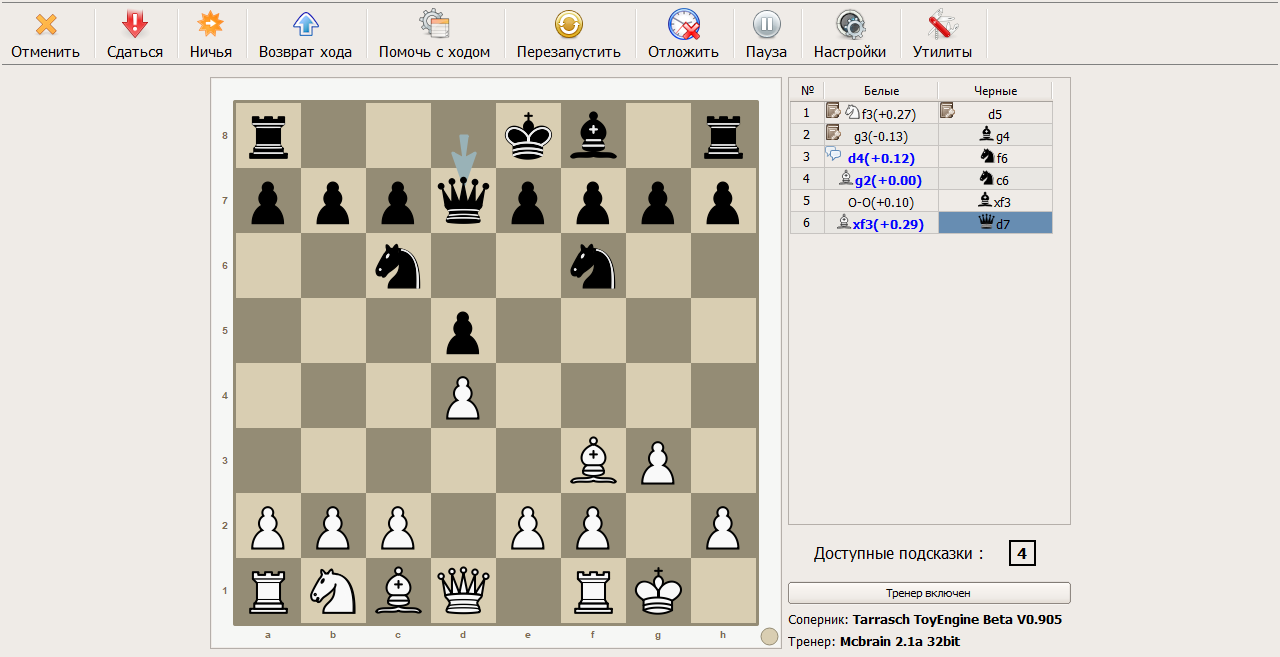Click the Белые column header
The width and height of the screenshot is (1280, 657).
click(x=881, y=91)
